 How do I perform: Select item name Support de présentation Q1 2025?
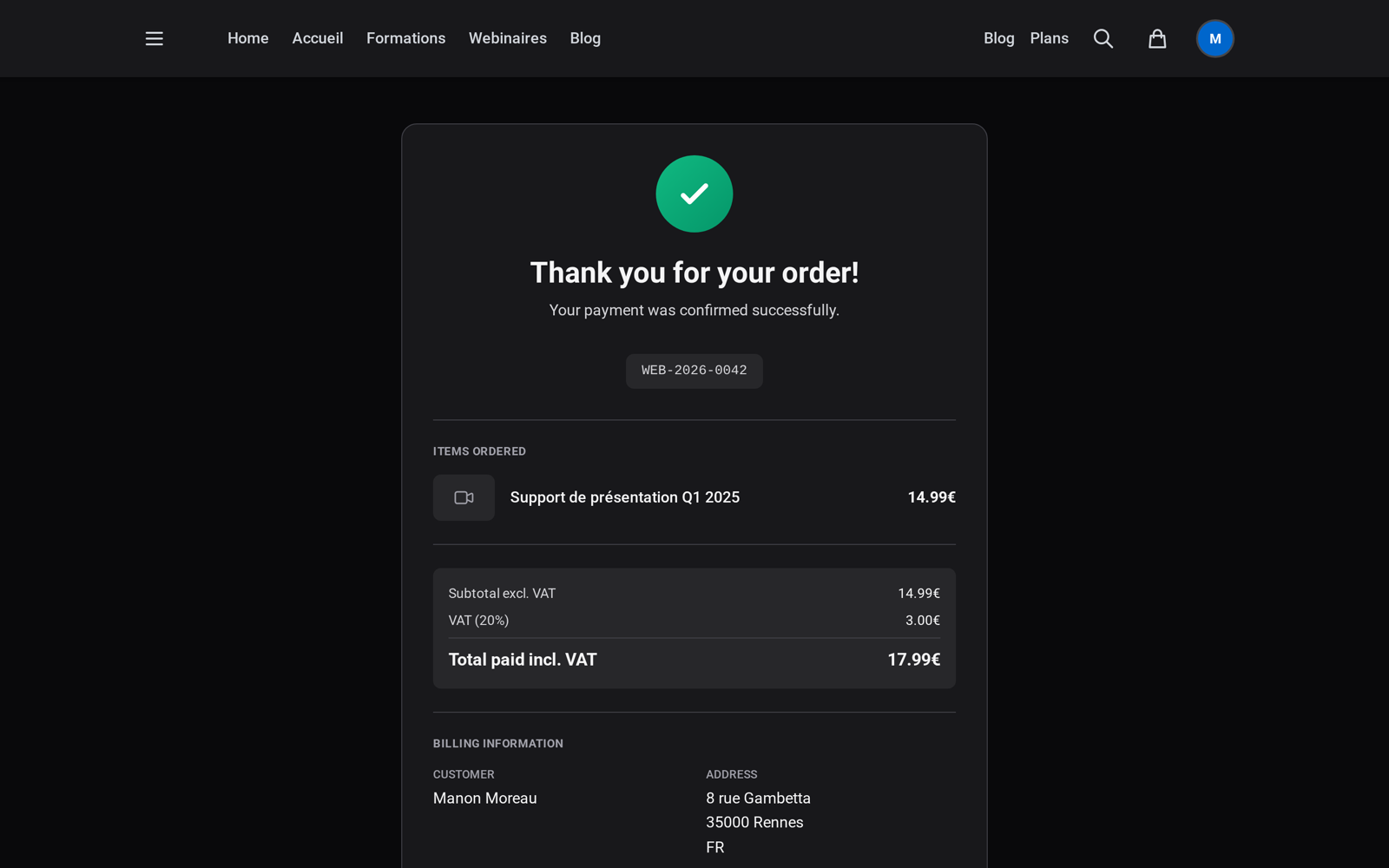(x=625, y=497)
